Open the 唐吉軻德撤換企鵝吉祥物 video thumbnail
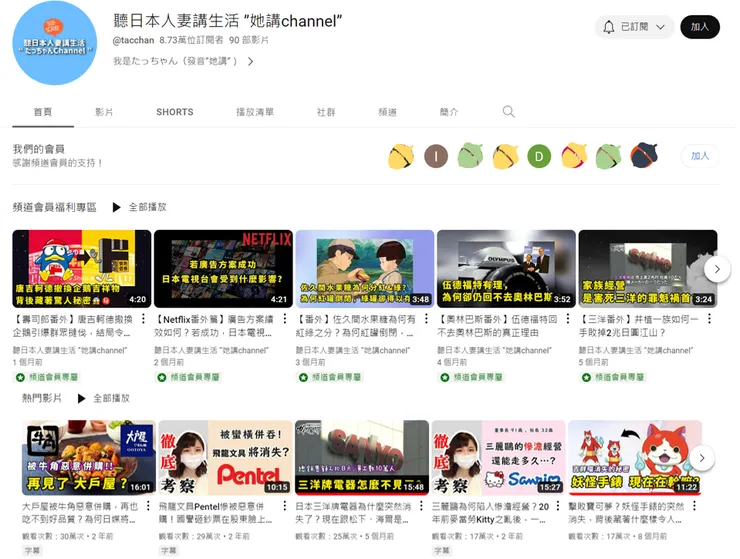 click(82, 269)
